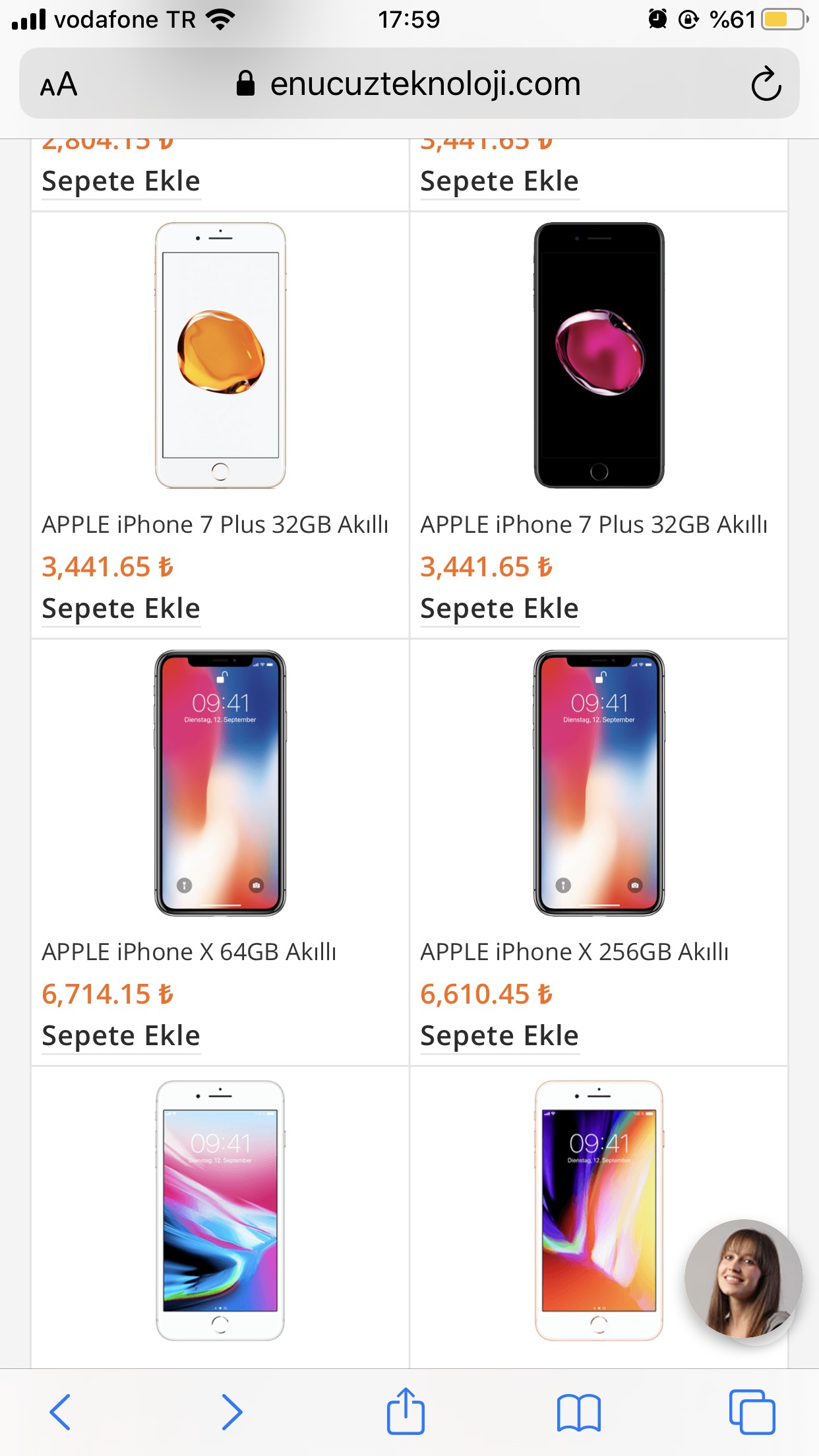Tap the Safari back arrow
This screenshot has width=819, height=1456.
click(x=60, y=1412)
